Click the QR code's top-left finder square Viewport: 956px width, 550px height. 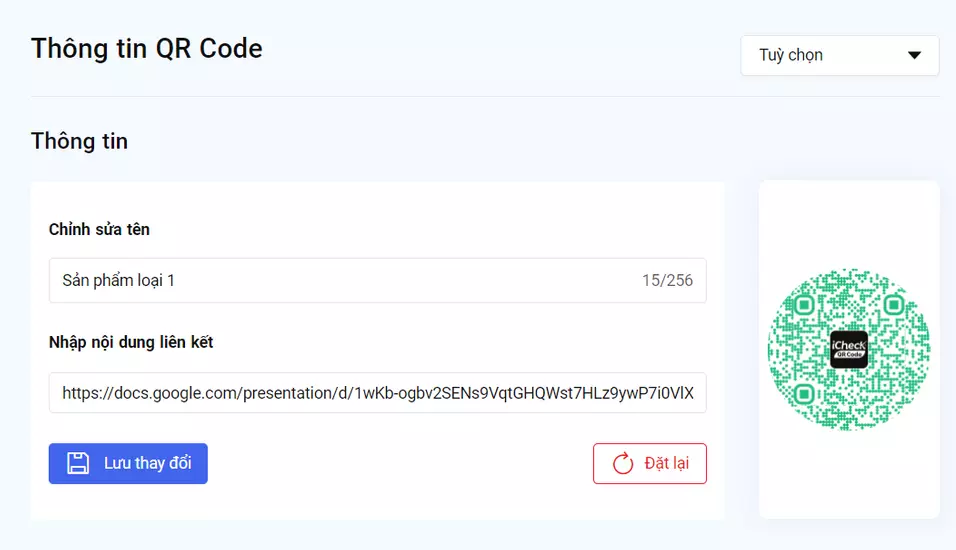point(804,304)
